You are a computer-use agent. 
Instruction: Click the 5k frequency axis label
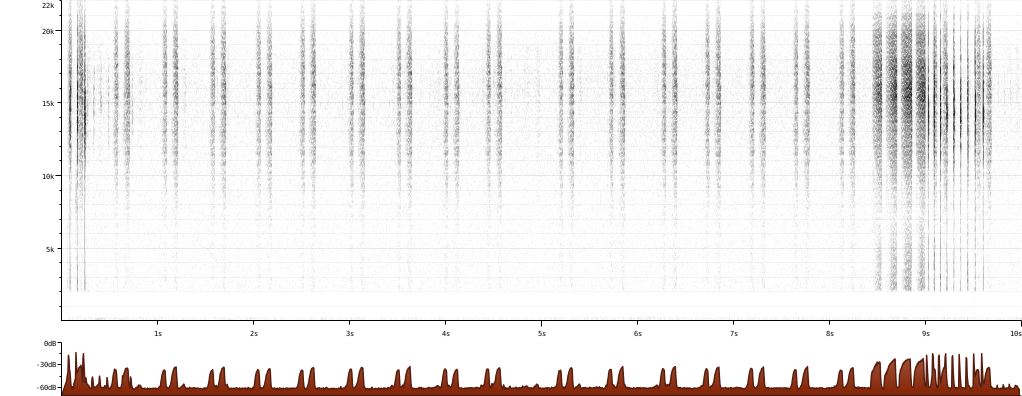(x=50, y=249)
